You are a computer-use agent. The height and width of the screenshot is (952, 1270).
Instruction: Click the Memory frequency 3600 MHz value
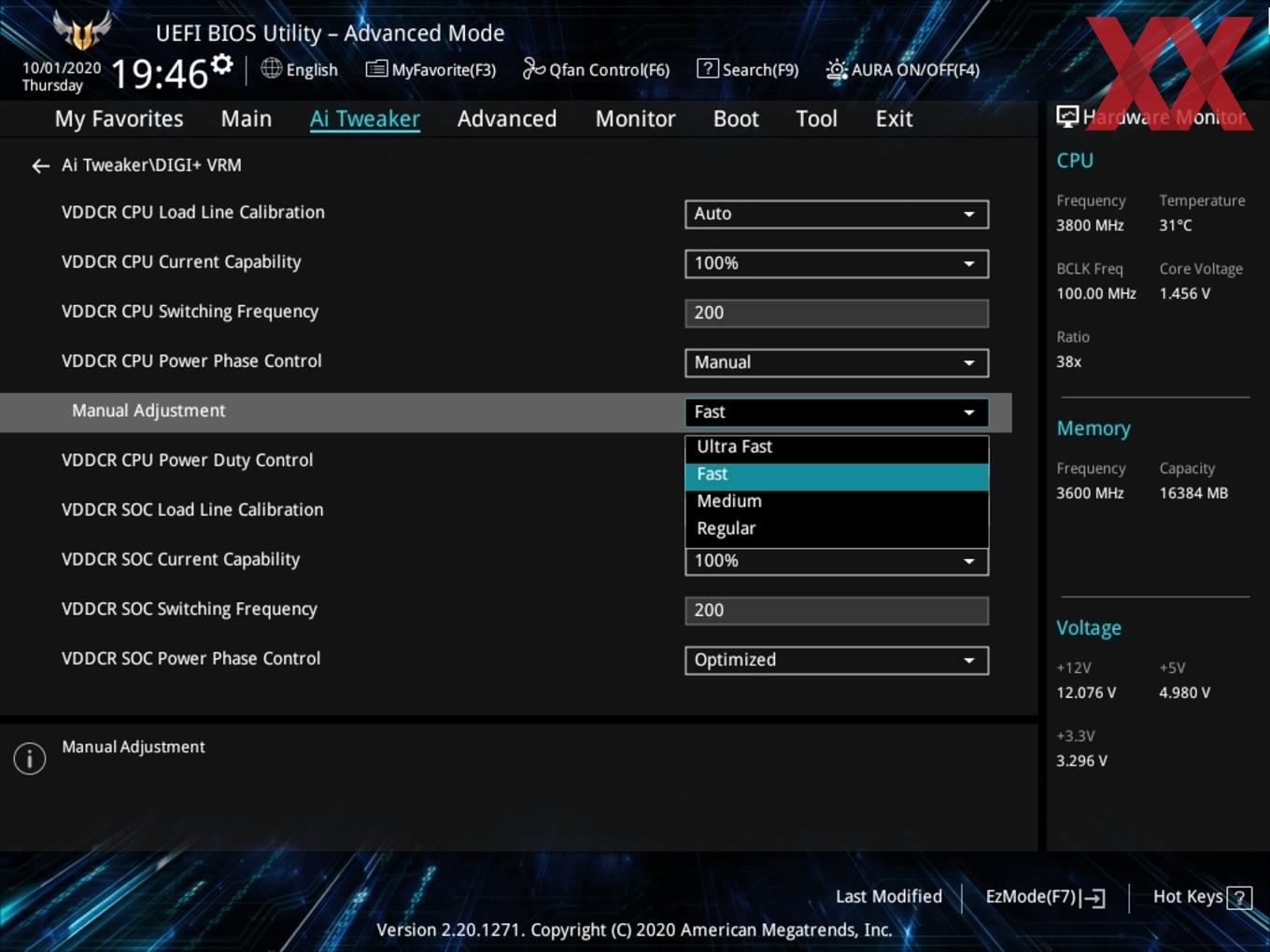click(1090, 494)
